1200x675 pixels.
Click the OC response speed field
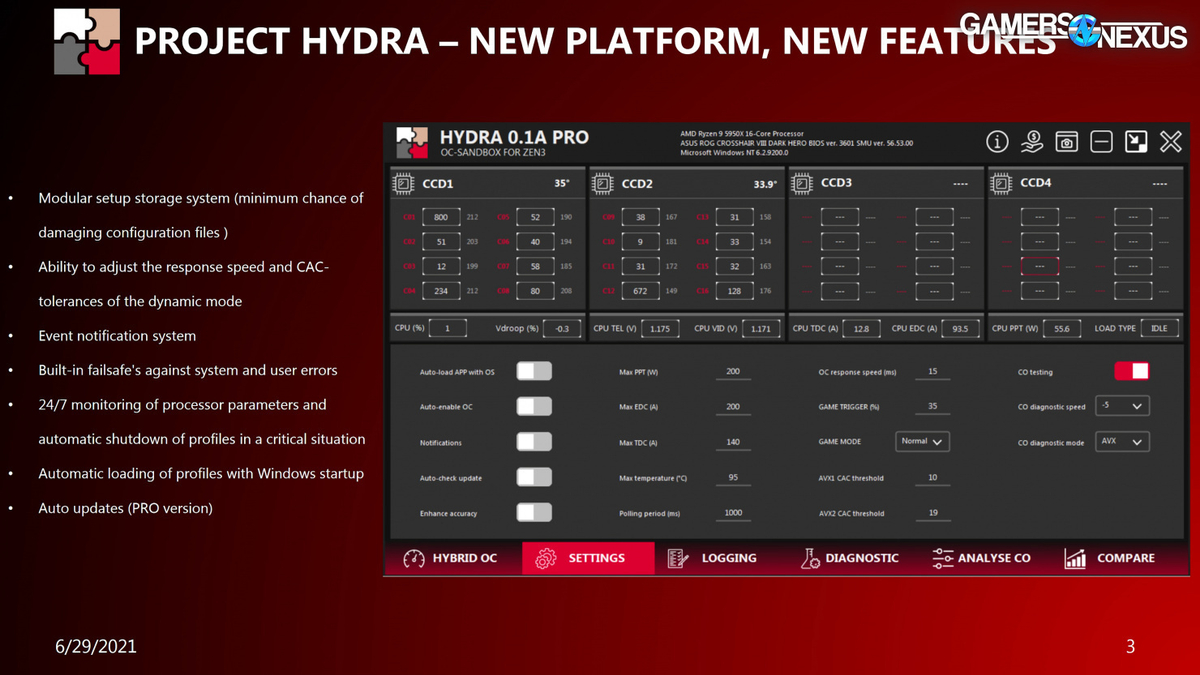point(933,372)
